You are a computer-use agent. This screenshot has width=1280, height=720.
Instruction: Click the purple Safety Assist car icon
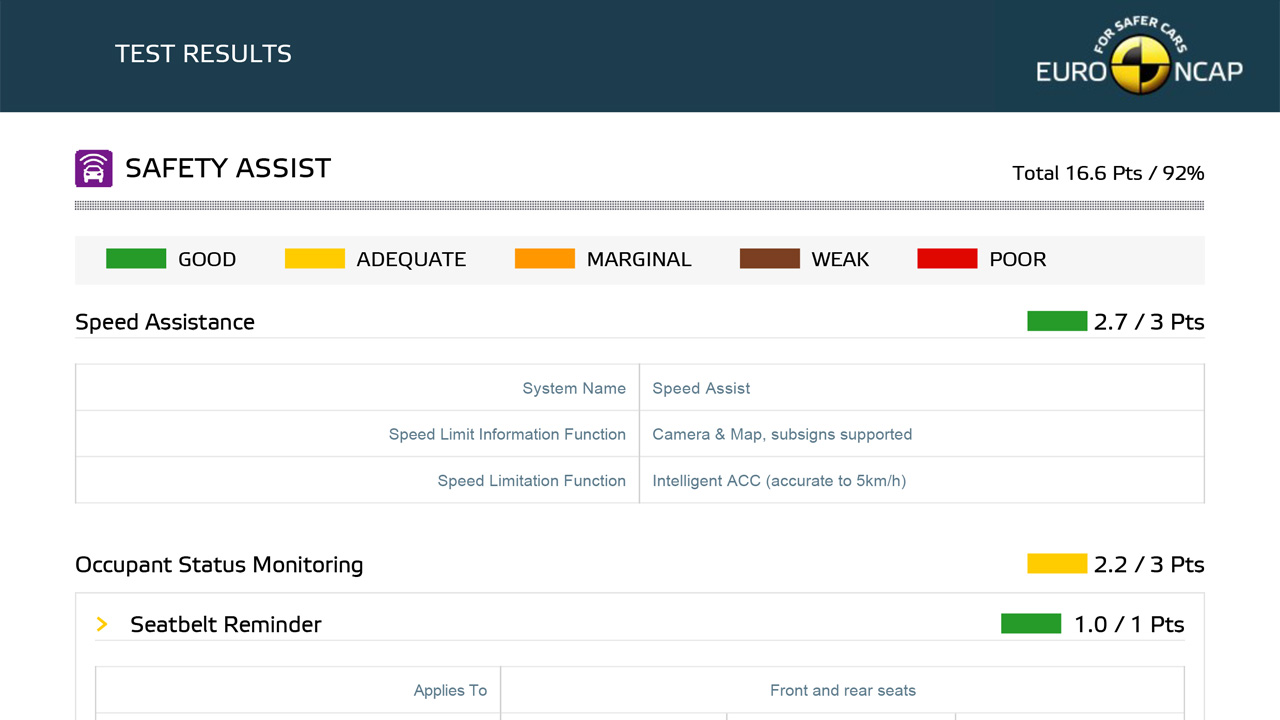93,168
